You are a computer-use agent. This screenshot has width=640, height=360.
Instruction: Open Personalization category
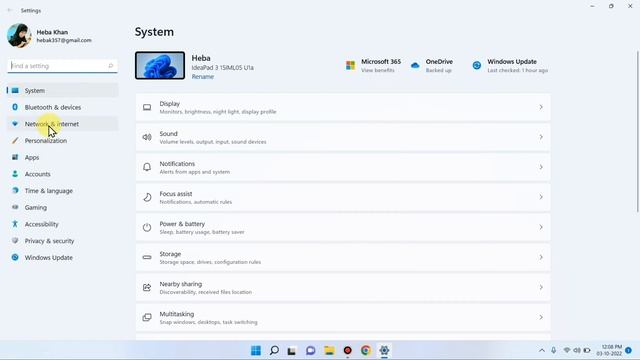point(62,140)
